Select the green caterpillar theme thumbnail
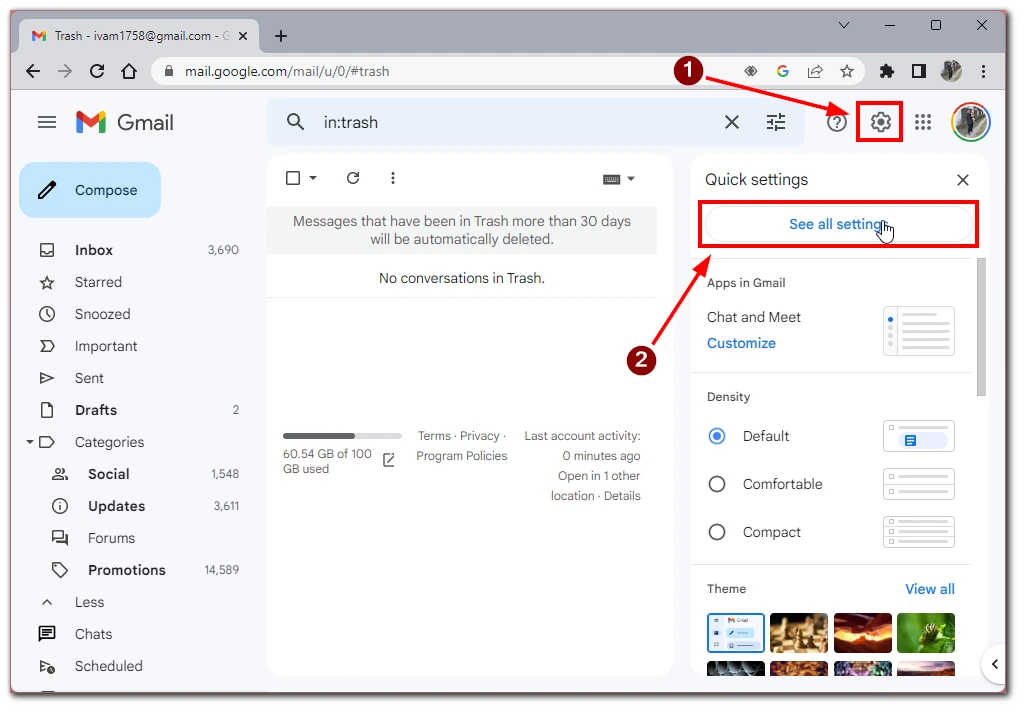The image size is (1024, 711). [x=925, y=633]
